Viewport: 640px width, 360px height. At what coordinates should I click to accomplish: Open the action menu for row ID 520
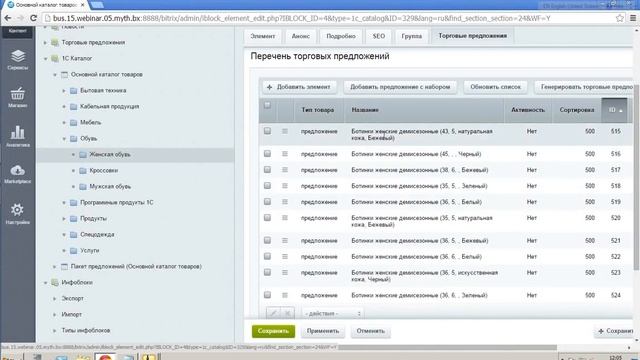tap(285, 218)
